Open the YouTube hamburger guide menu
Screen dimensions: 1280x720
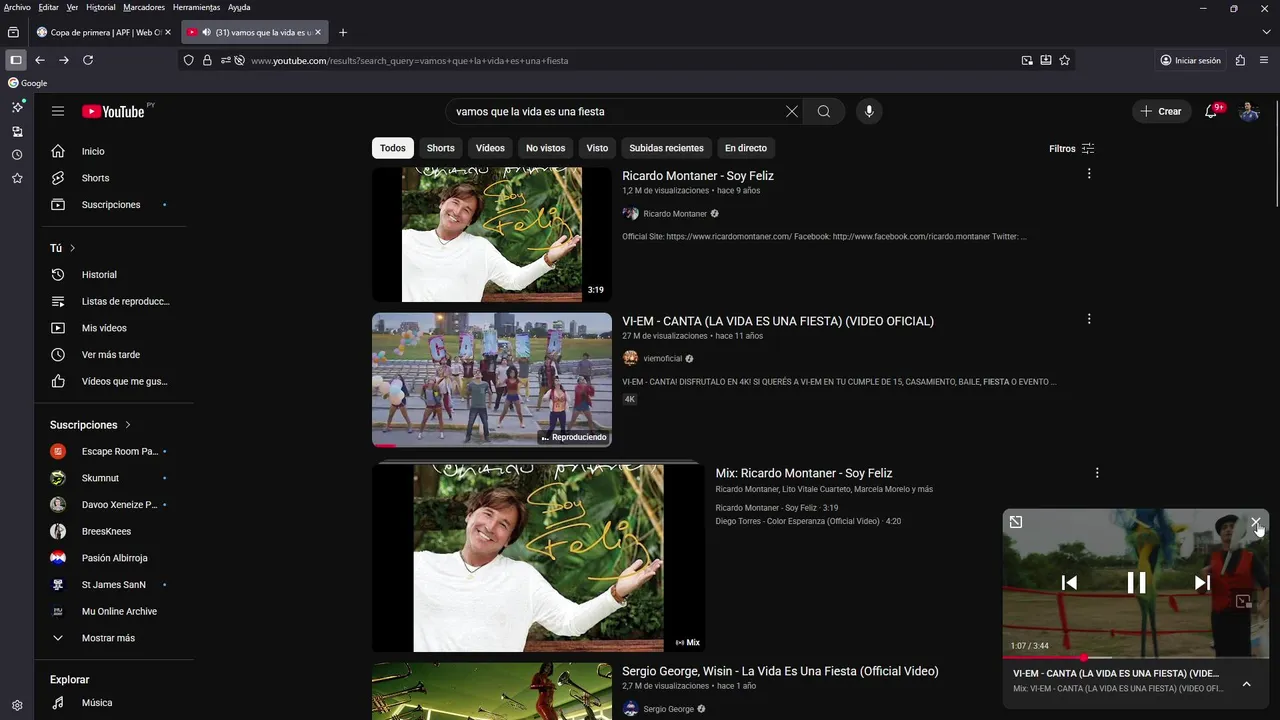coord(58,111)
